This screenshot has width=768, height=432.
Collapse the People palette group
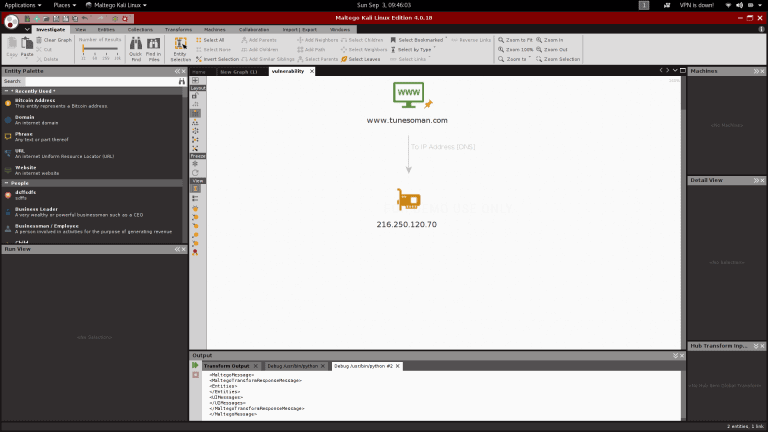pyautogui.click(x=6, y=183)
